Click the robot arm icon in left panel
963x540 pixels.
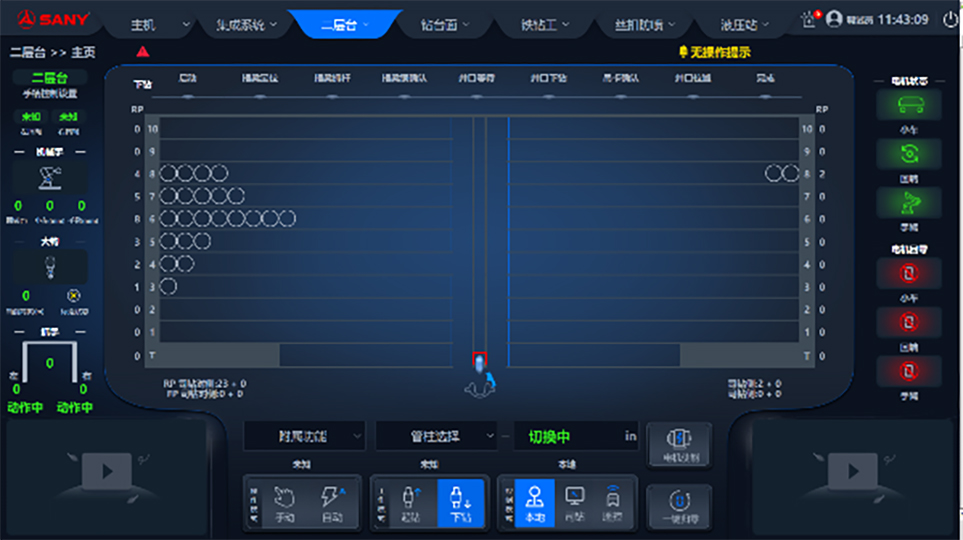[x=49, y=181]
